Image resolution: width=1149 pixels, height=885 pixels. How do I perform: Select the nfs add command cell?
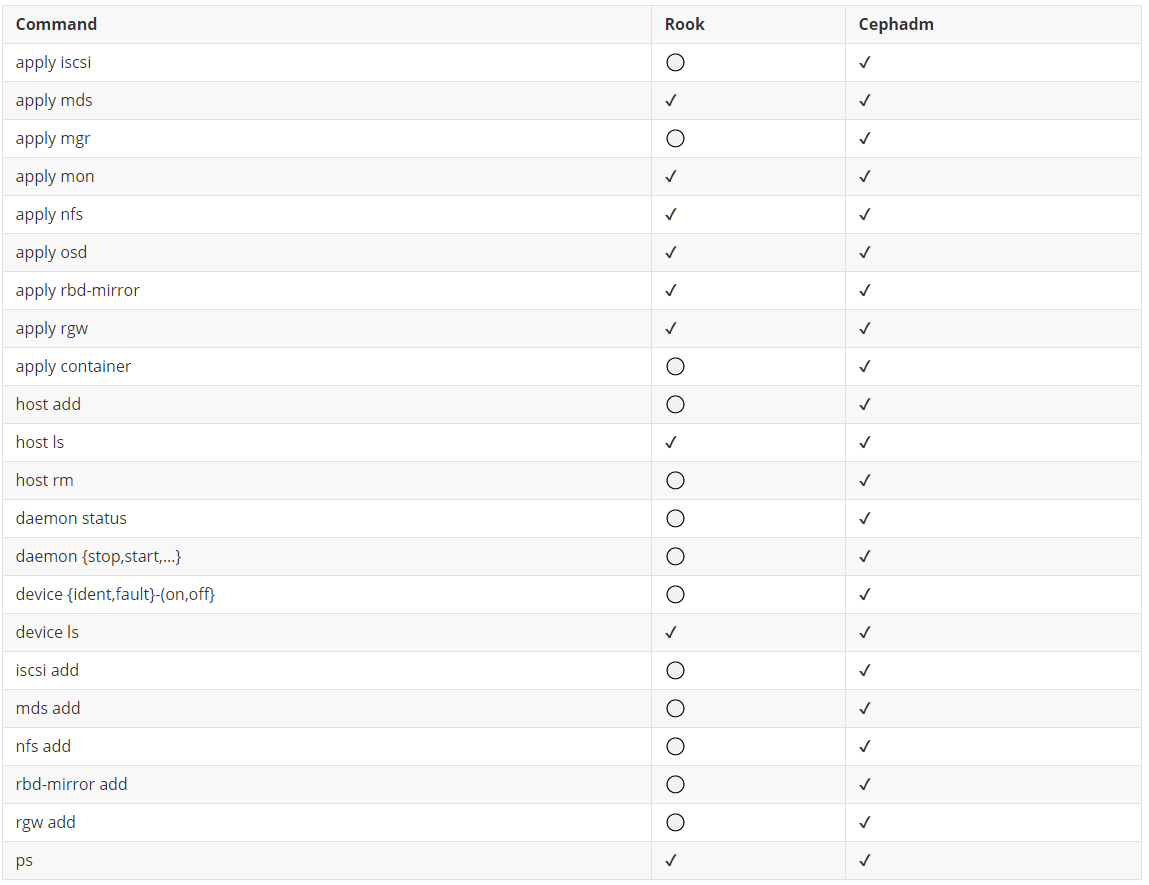327,747
